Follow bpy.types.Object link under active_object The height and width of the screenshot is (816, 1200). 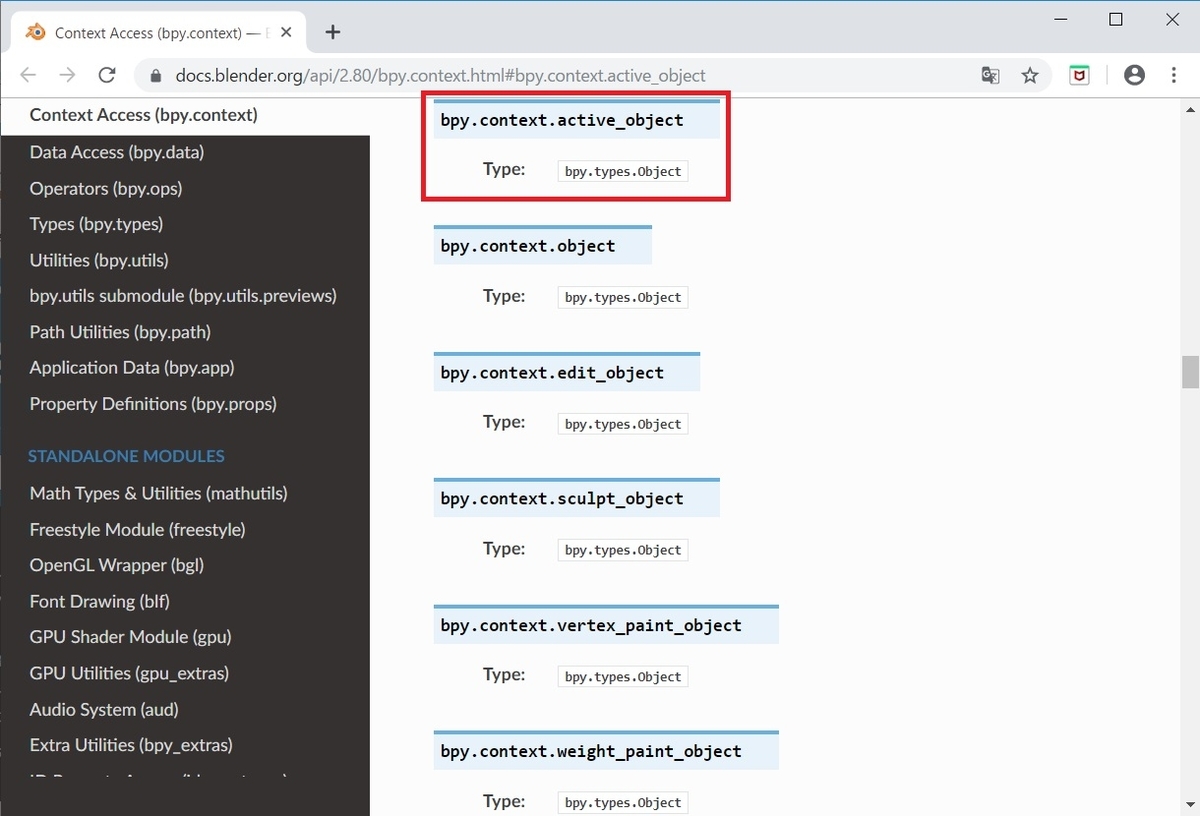point(623,171)
